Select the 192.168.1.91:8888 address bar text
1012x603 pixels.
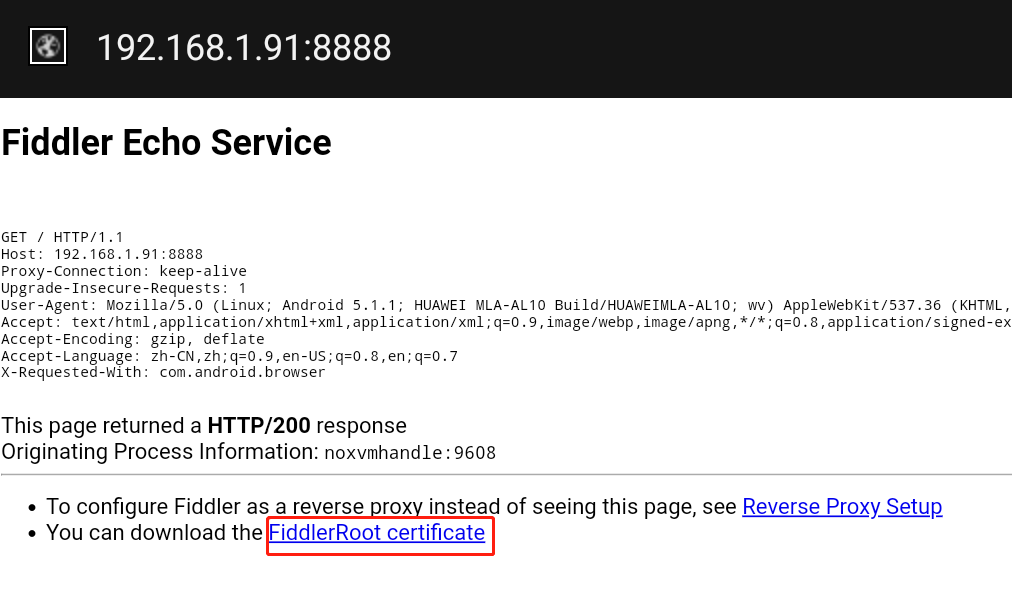click(x=244, y=48)
